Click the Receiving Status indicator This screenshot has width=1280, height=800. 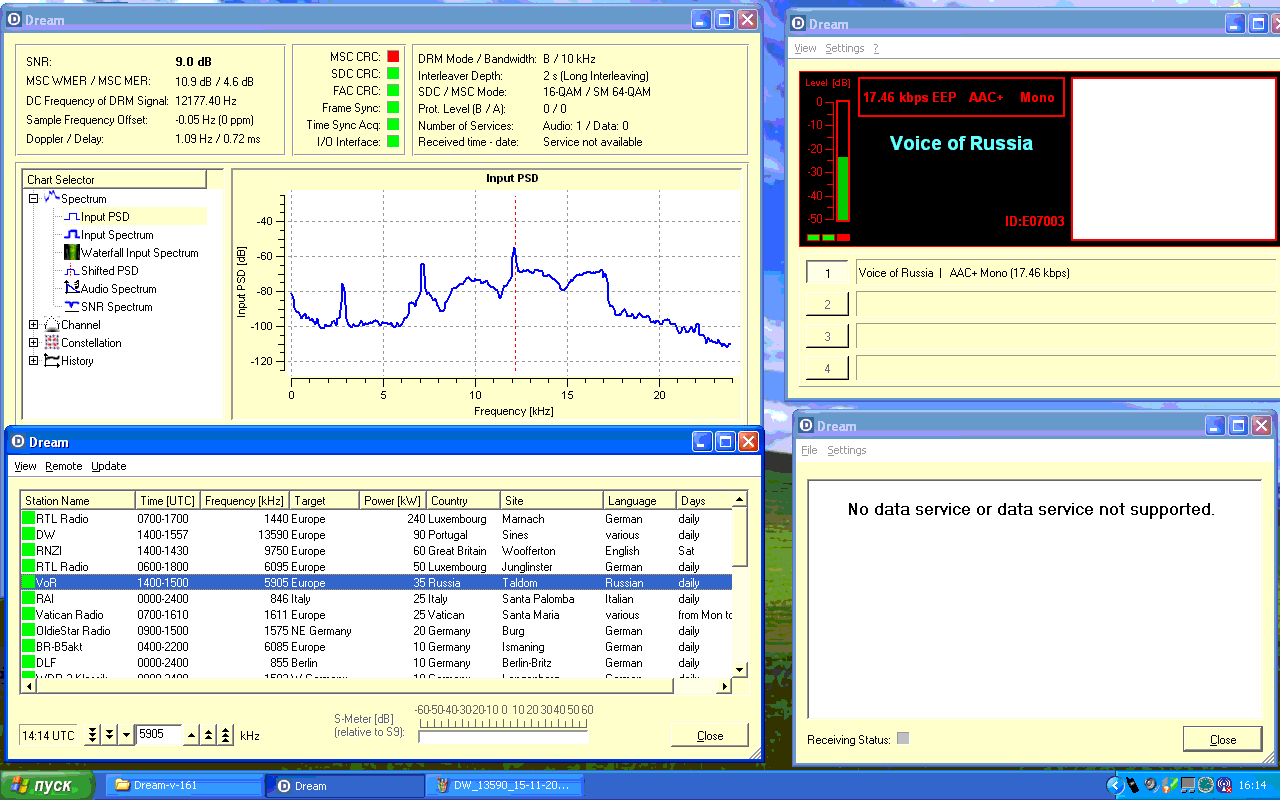pyautogui.click(x=903, y=739)
